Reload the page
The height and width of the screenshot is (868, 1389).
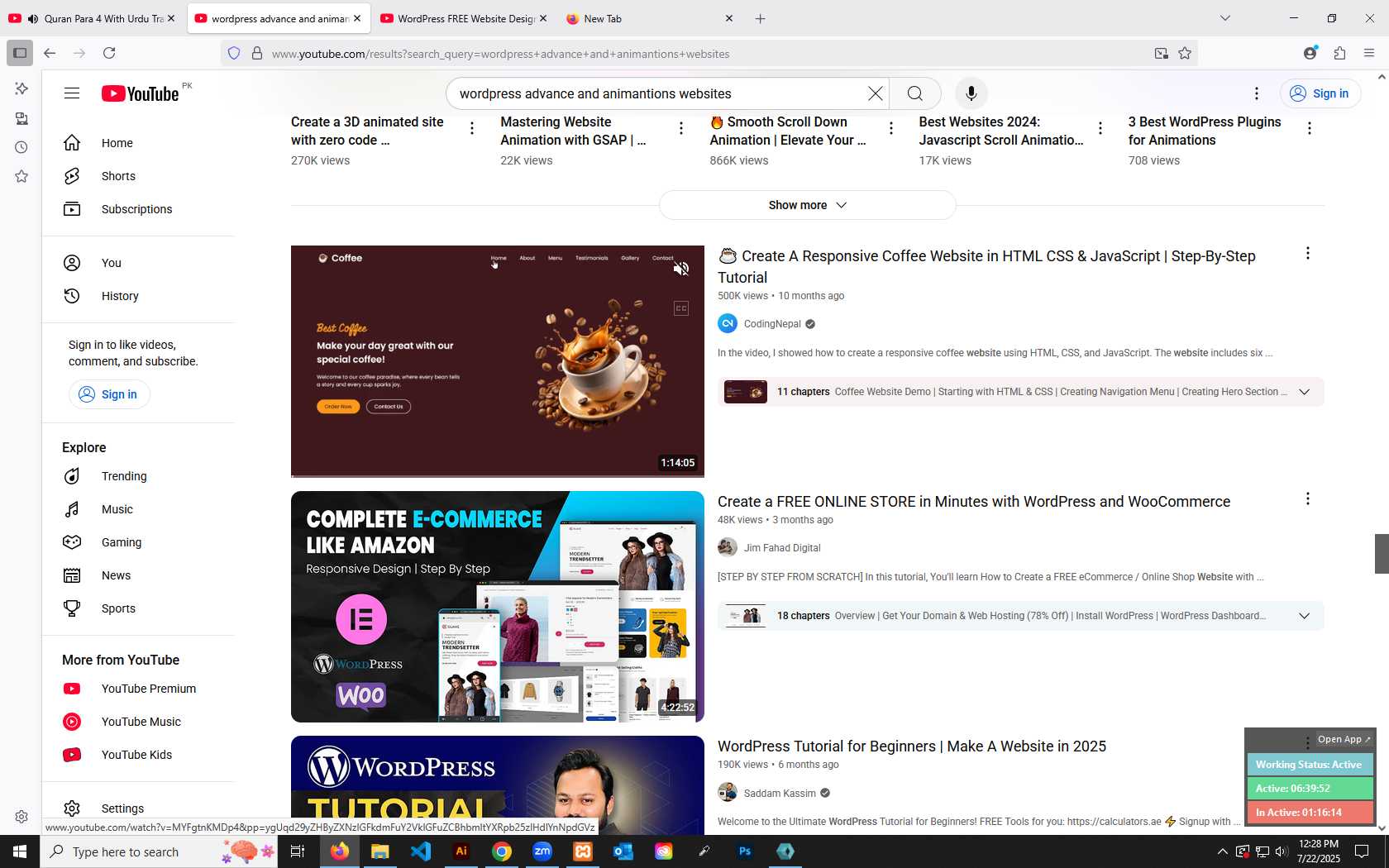(109, 53)
